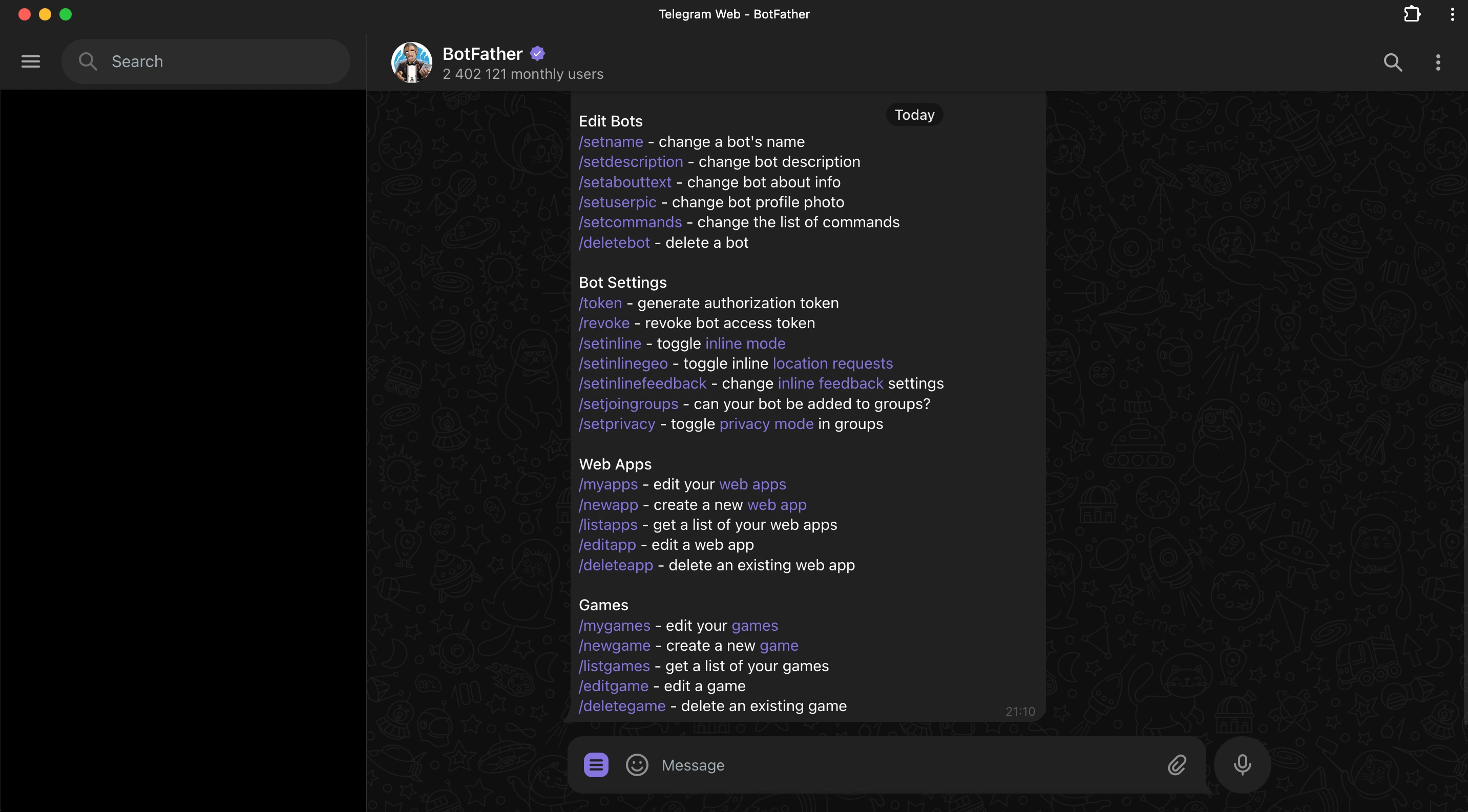Viewport: 1468px width, 812px height.
Task: Open BotFather's profile picture
Action: tap(411, 62)
